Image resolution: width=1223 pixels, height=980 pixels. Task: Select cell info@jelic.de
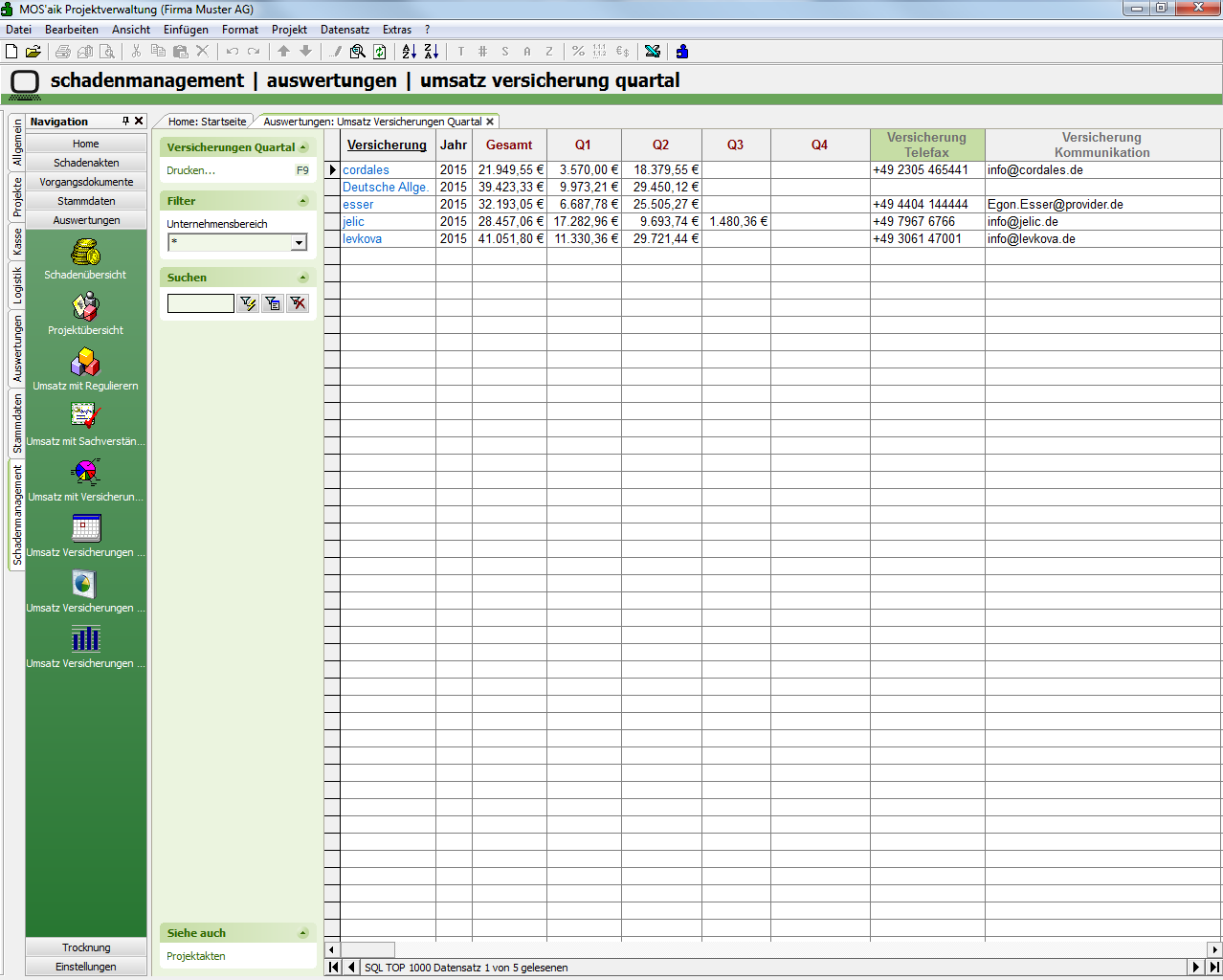(x=1102, y=221)
